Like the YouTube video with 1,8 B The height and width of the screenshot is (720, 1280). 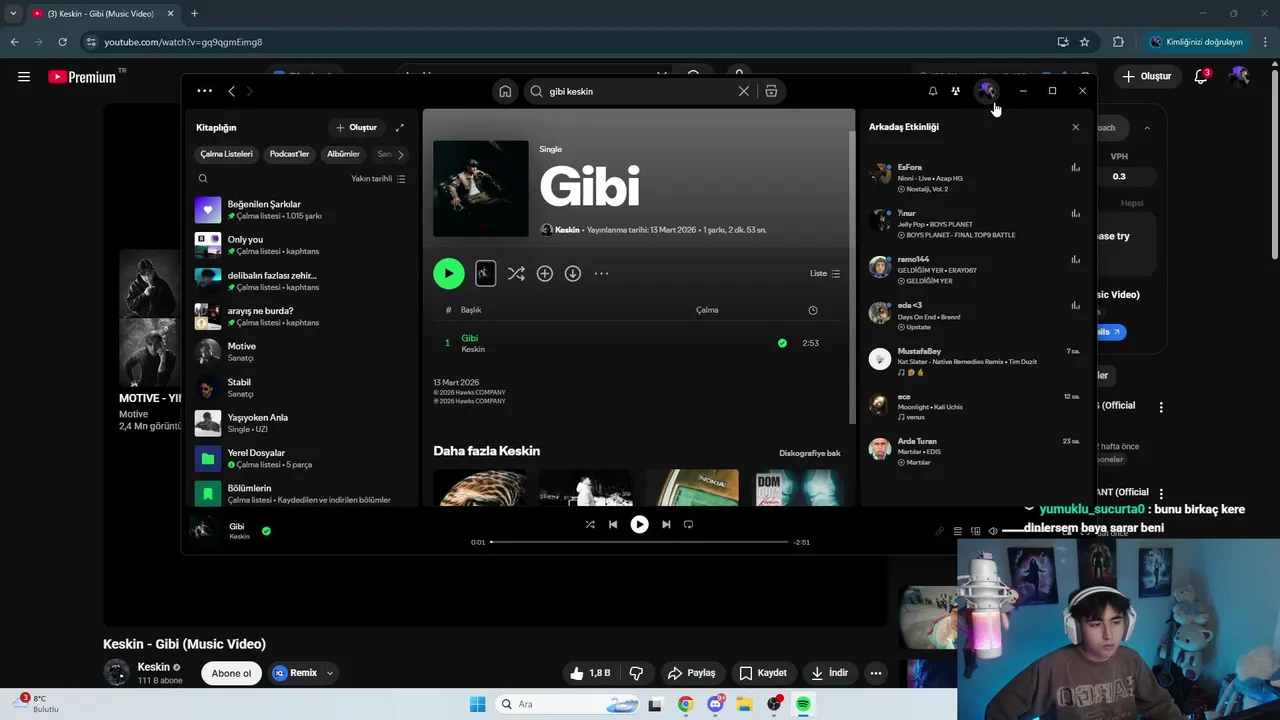point(591,673)
